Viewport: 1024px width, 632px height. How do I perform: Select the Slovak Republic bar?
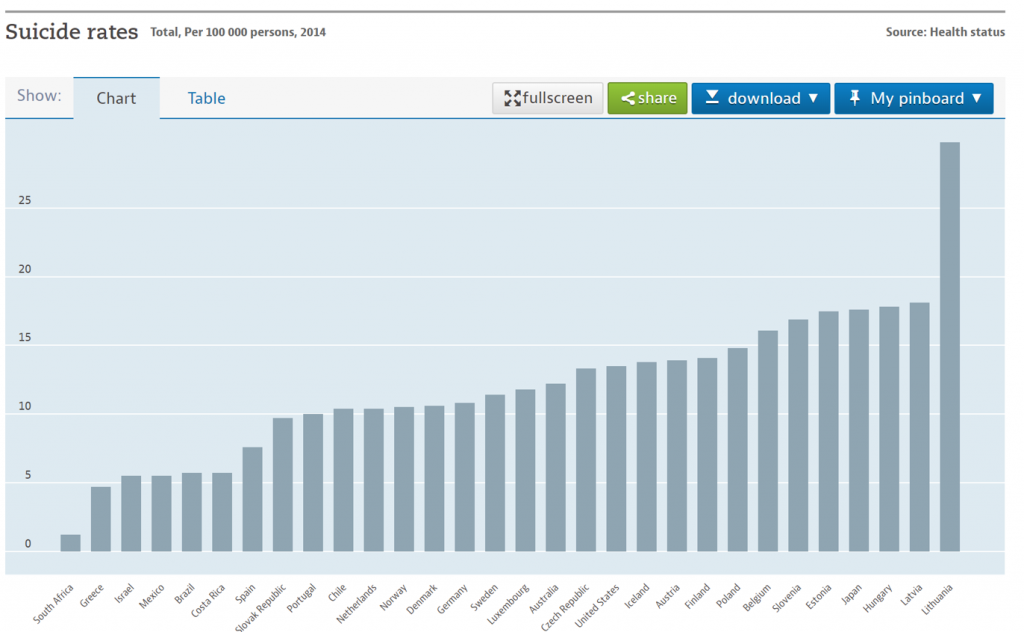click(283, 484)
